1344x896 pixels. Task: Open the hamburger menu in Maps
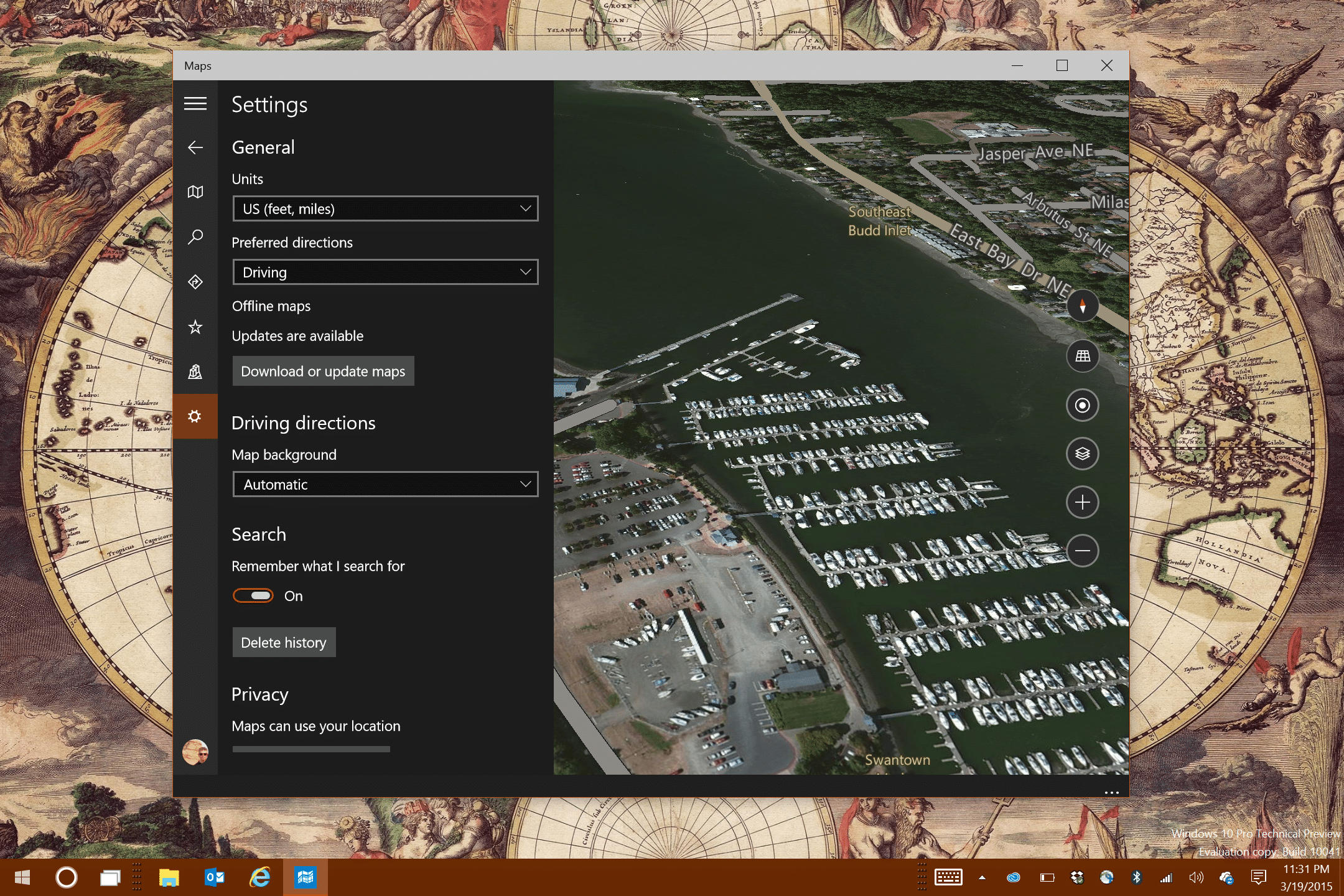click(x=195, y=103)
